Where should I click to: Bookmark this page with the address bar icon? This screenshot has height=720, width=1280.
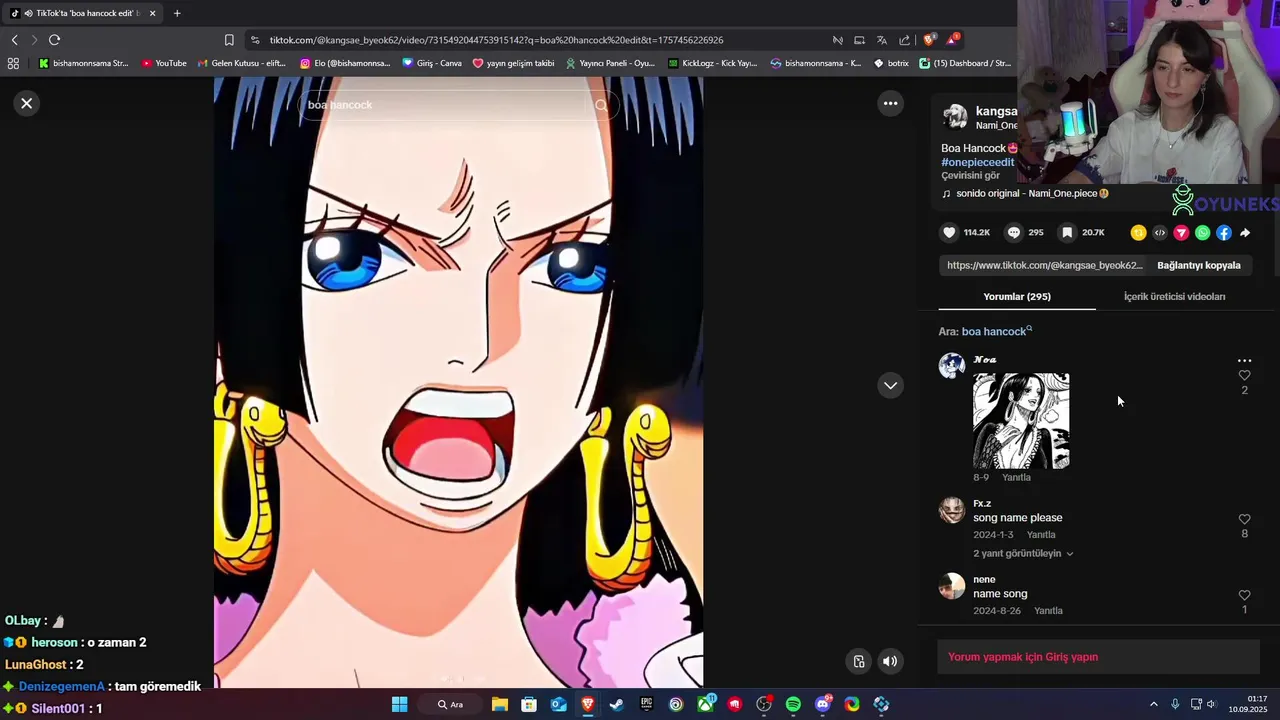(x=229, y=40)
